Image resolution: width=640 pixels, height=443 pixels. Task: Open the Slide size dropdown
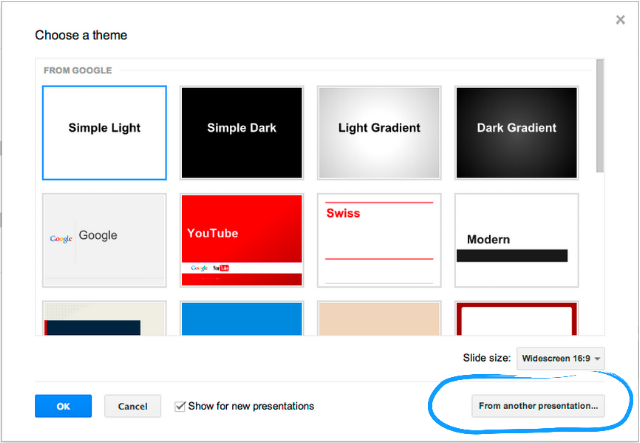pyautogui.click(x=560, y=358)
